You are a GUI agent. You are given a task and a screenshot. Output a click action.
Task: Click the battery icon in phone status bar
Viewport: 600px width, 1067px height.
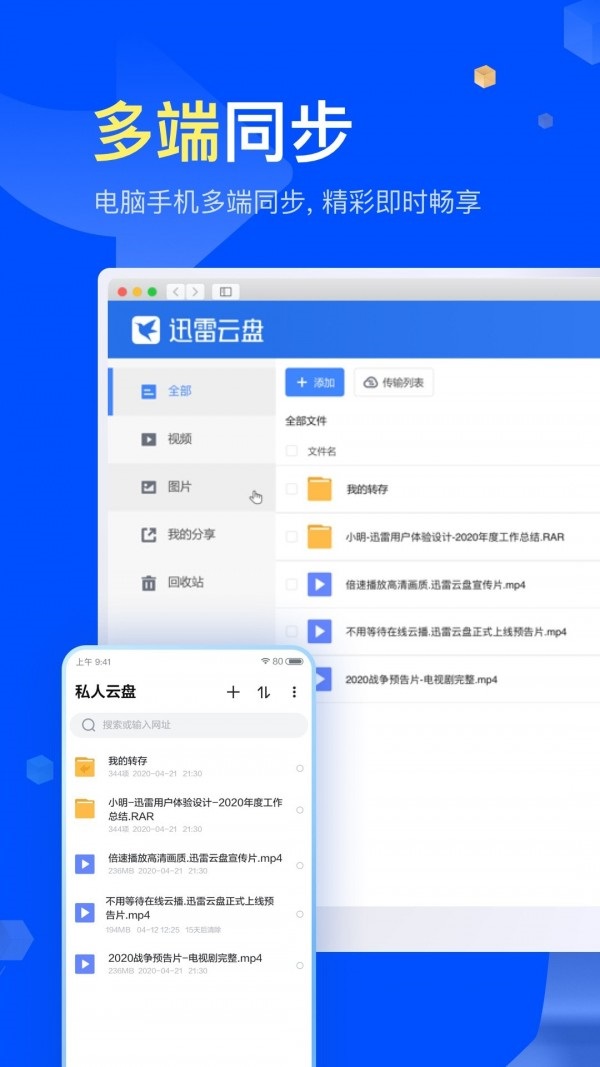click(x=295, y=661)
